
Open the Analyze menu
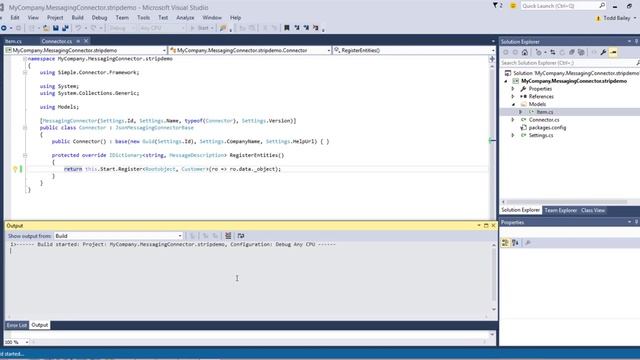point(185,18)
